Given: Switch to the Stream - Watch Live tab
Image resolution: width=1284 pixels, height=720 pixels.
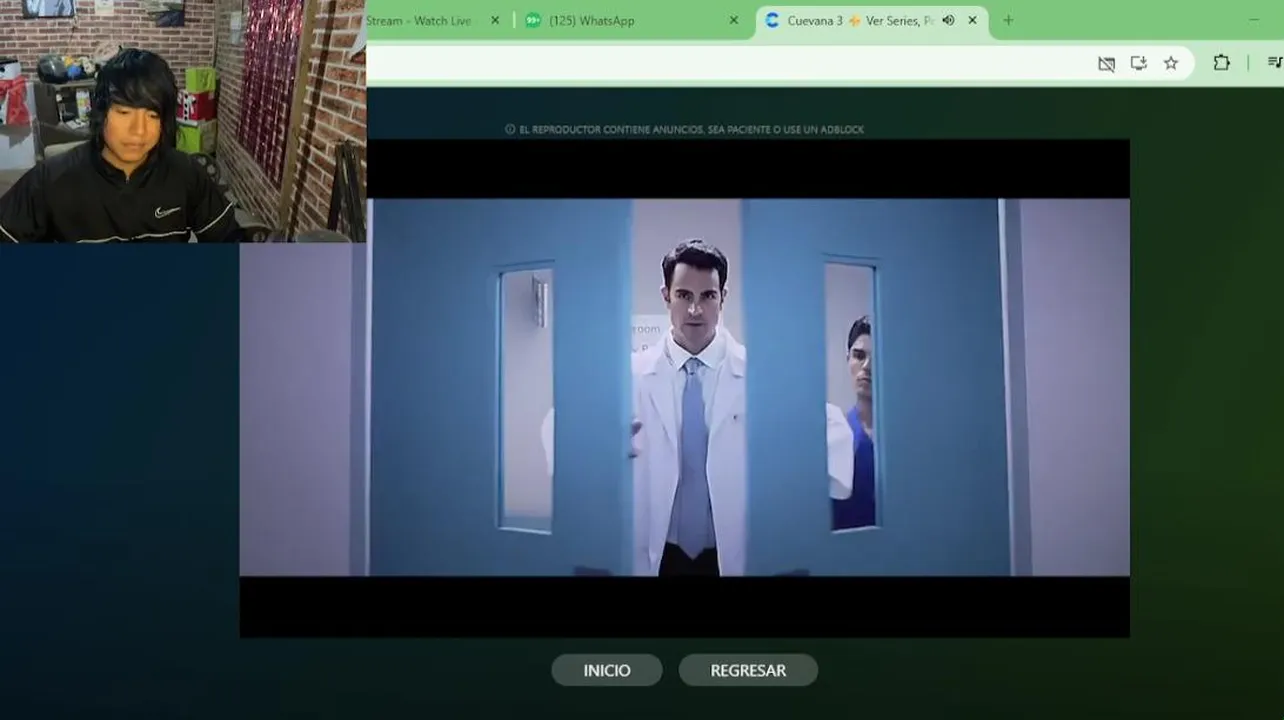Looking at the screenshot, I should click(x=432, y=21).
